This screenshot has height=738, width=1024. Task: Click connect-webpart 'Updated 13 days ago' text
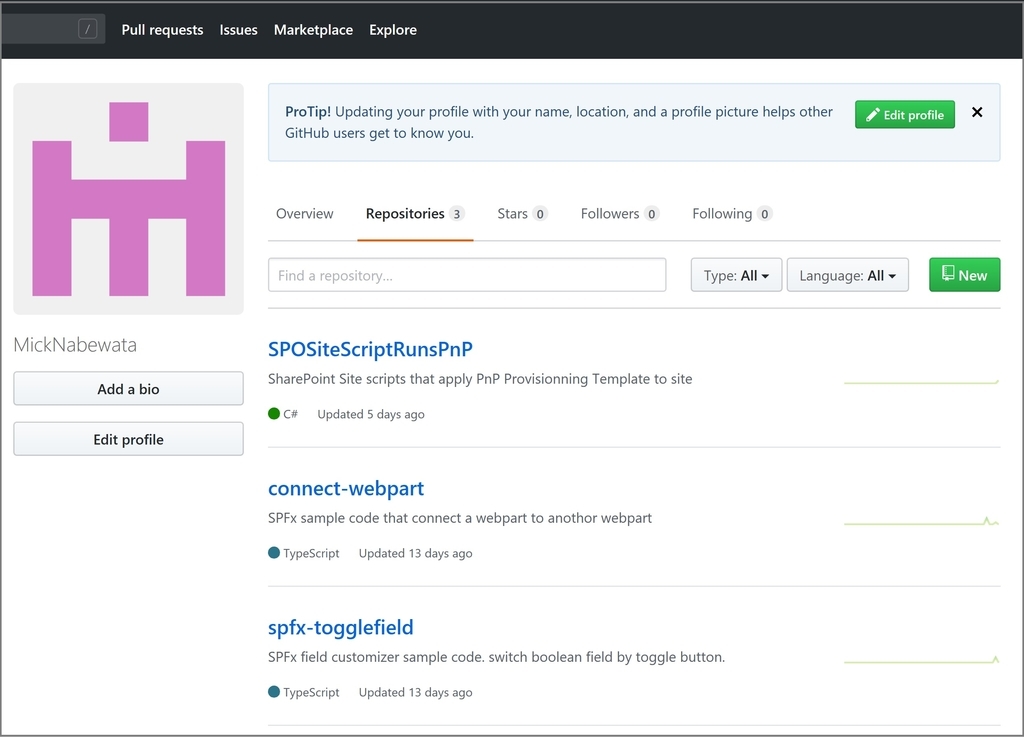(x=415, y=553)
